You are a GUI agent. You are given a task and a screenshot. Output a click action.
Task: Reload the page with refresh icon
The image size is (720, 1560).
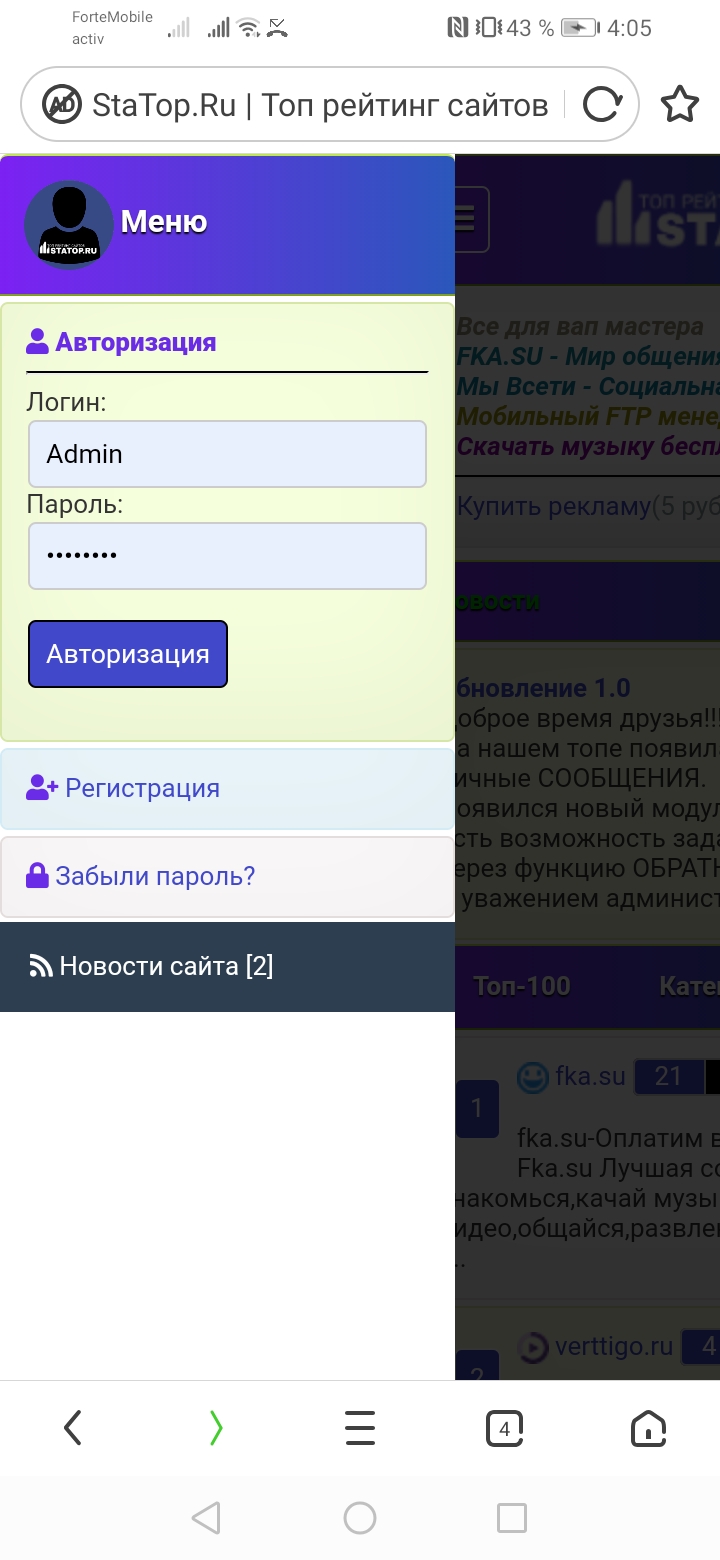click(602, 104)
